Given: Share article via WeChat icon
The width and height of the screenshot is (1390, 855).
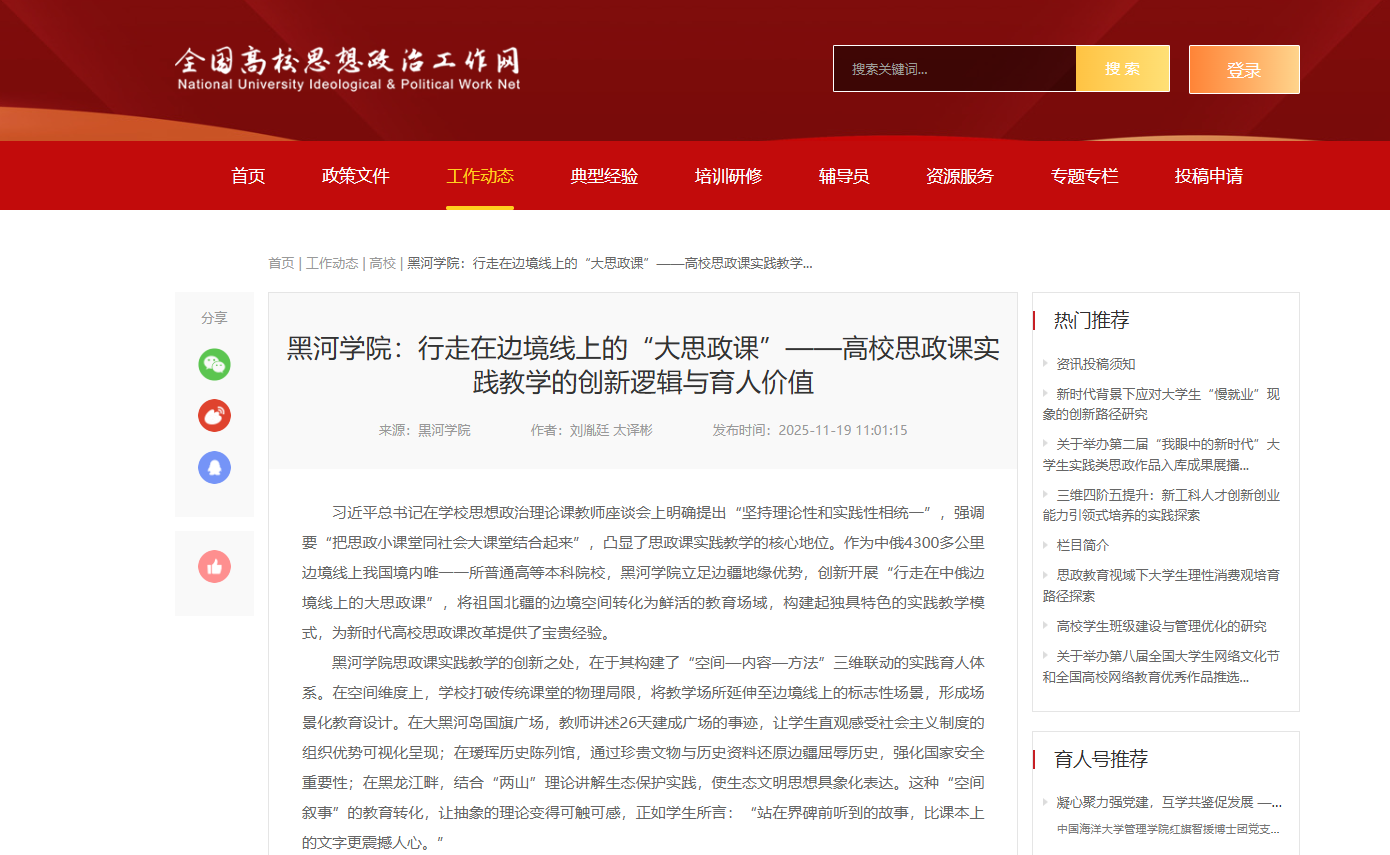Looking at the screenshot, I should pyautogui.click(x=214, y=364).
